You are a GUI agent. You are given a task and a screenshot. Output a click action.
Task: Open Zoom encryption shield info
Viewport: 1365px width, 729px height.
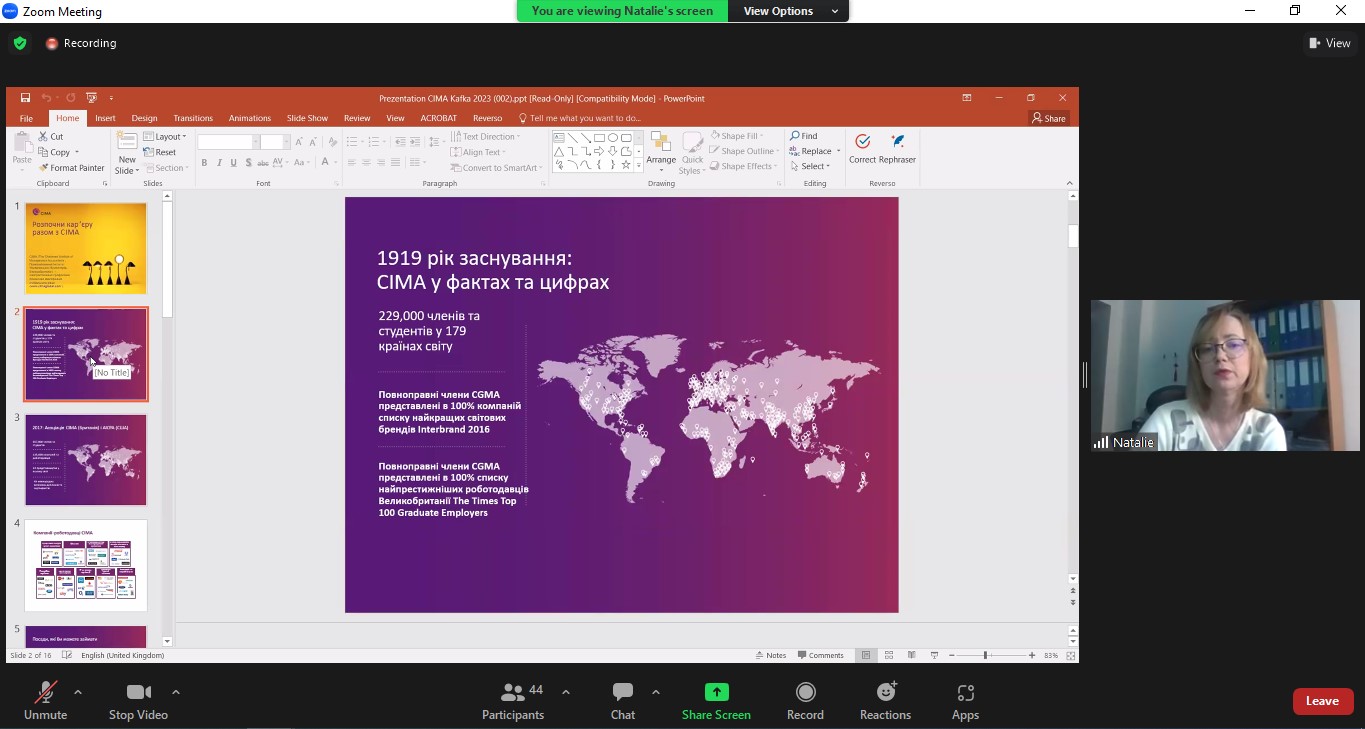19,43
